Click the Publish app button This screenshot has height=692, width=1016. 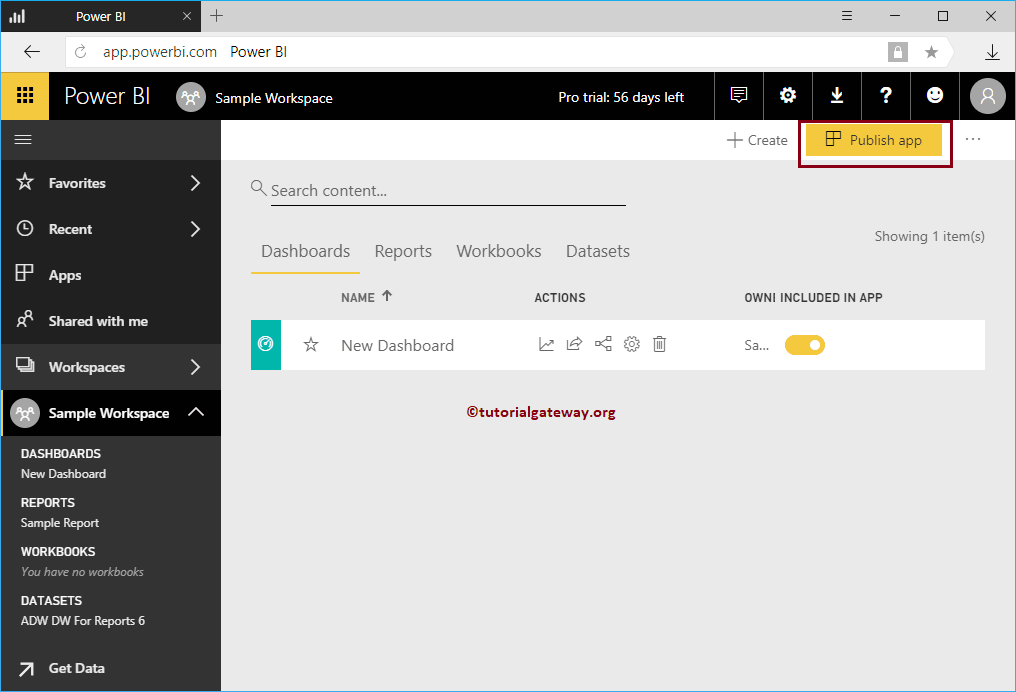coord(873,140)
